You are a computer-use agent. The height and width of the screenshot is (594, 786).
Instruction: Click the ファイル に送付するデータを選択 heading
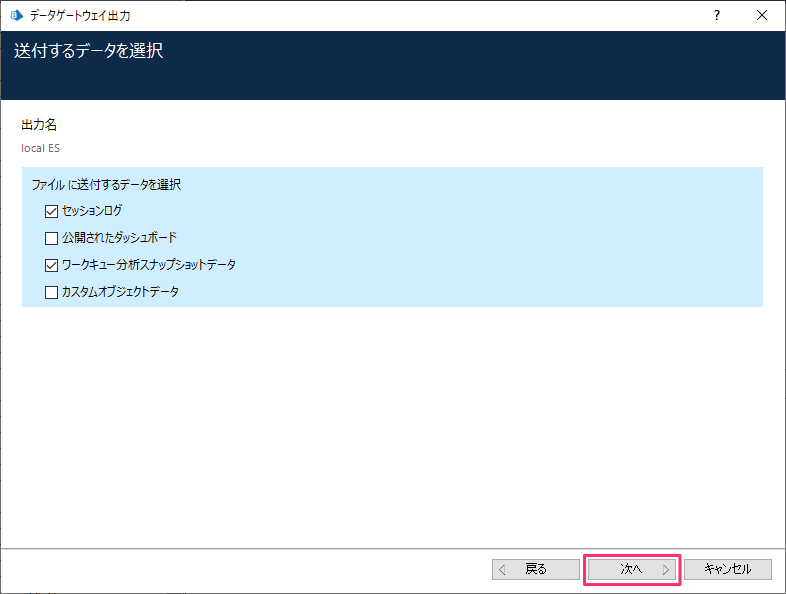[x=106, y=185]
